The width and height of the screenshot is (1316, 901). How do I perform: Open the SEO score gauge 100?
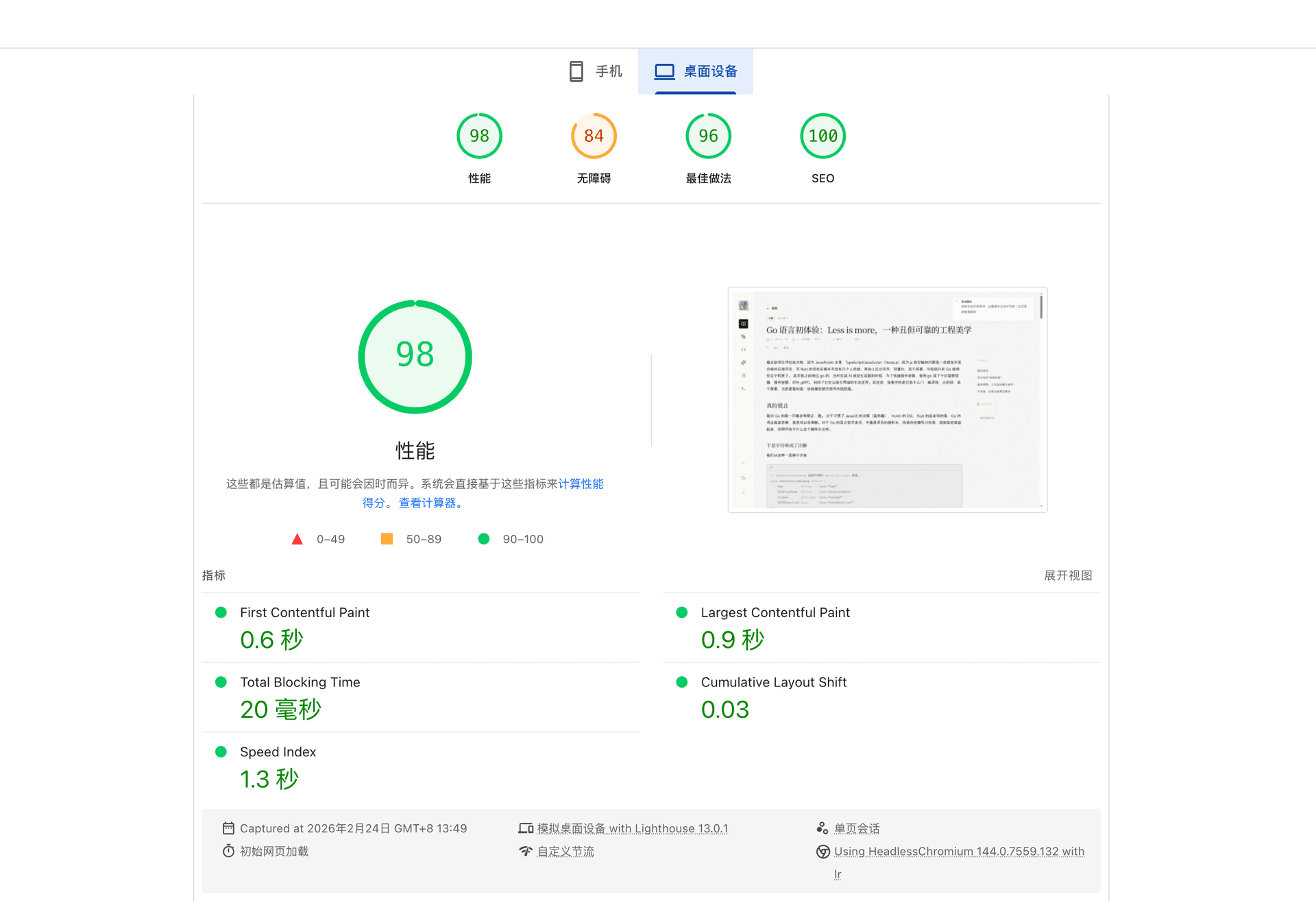click(x=822, y=136)
